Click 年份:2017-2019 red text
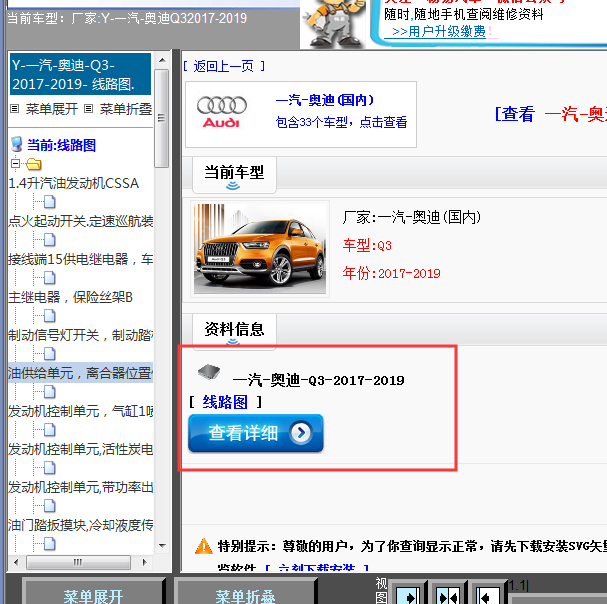 pos(391,273)
